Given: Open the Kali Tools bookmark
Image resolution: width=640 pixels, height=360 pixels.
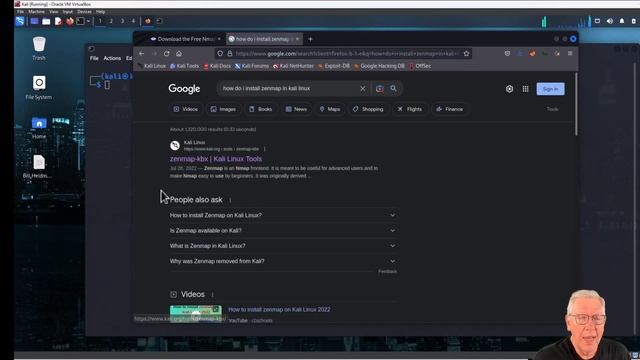Looking at the screenshot, I should (184, 66).
